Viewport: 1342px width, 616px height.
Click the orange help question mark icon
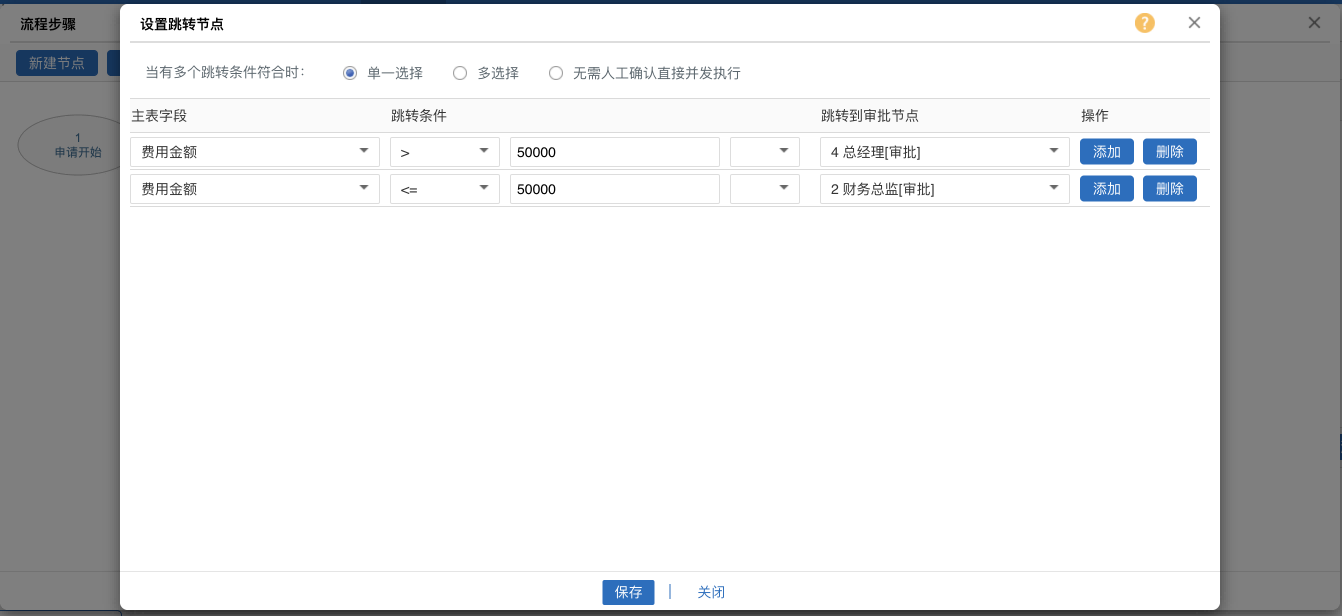pyautogui.click(x=1144, y=23)
